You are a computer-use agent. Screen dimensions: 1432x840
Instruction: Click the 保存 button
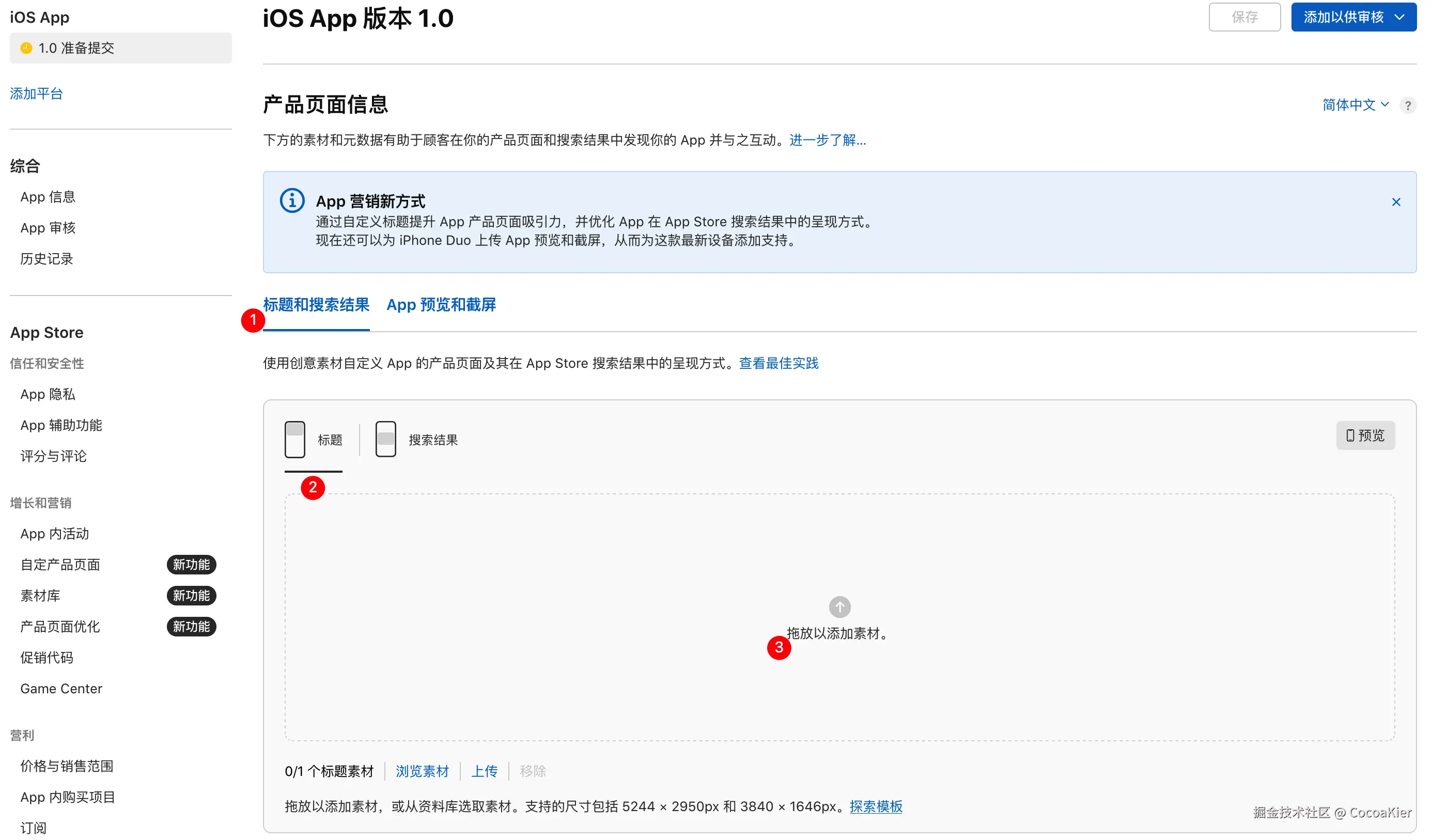point(1244,17)
